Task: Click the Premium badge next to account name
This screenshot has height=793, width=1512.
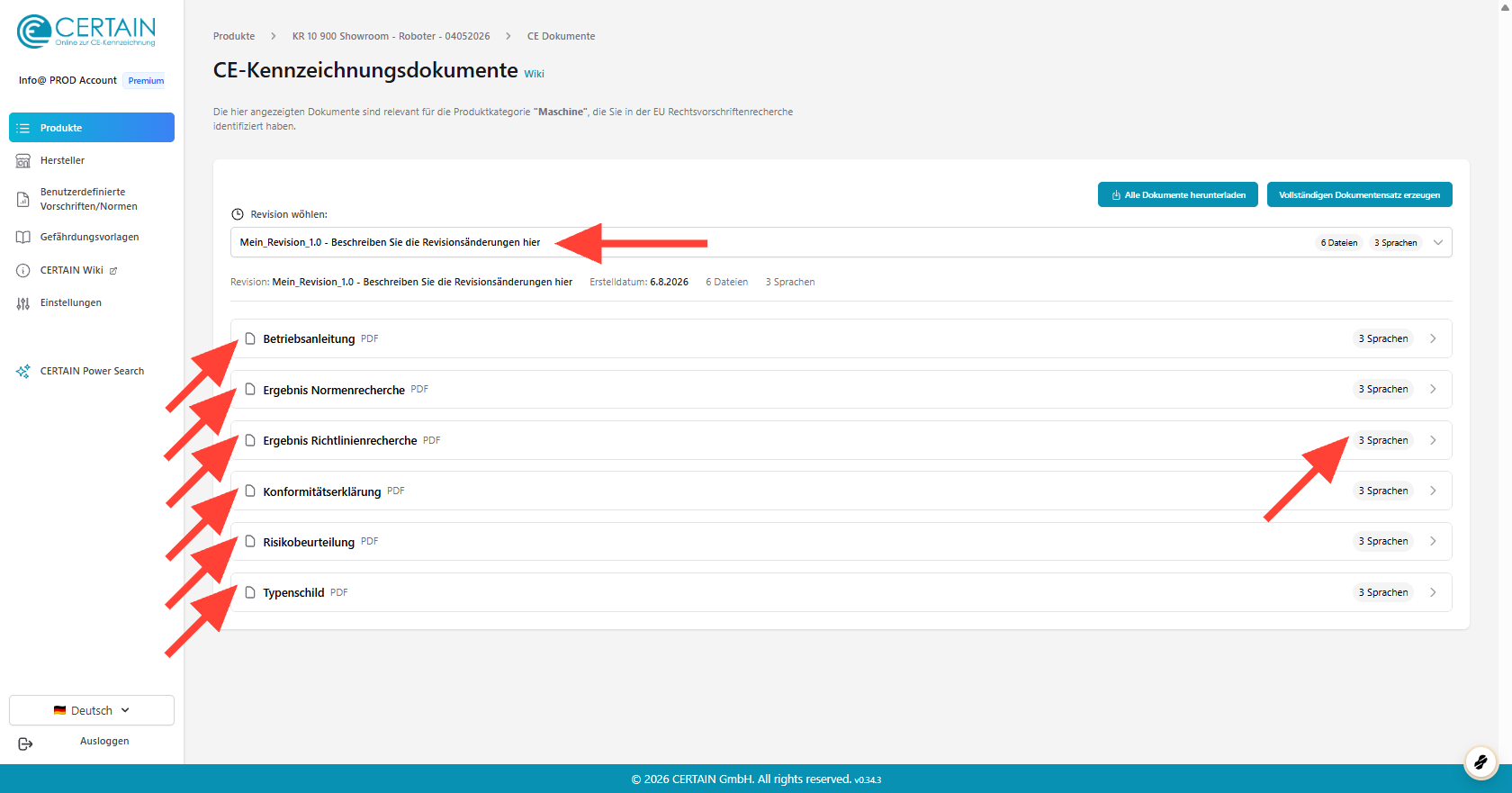Action: pos(146,81)
